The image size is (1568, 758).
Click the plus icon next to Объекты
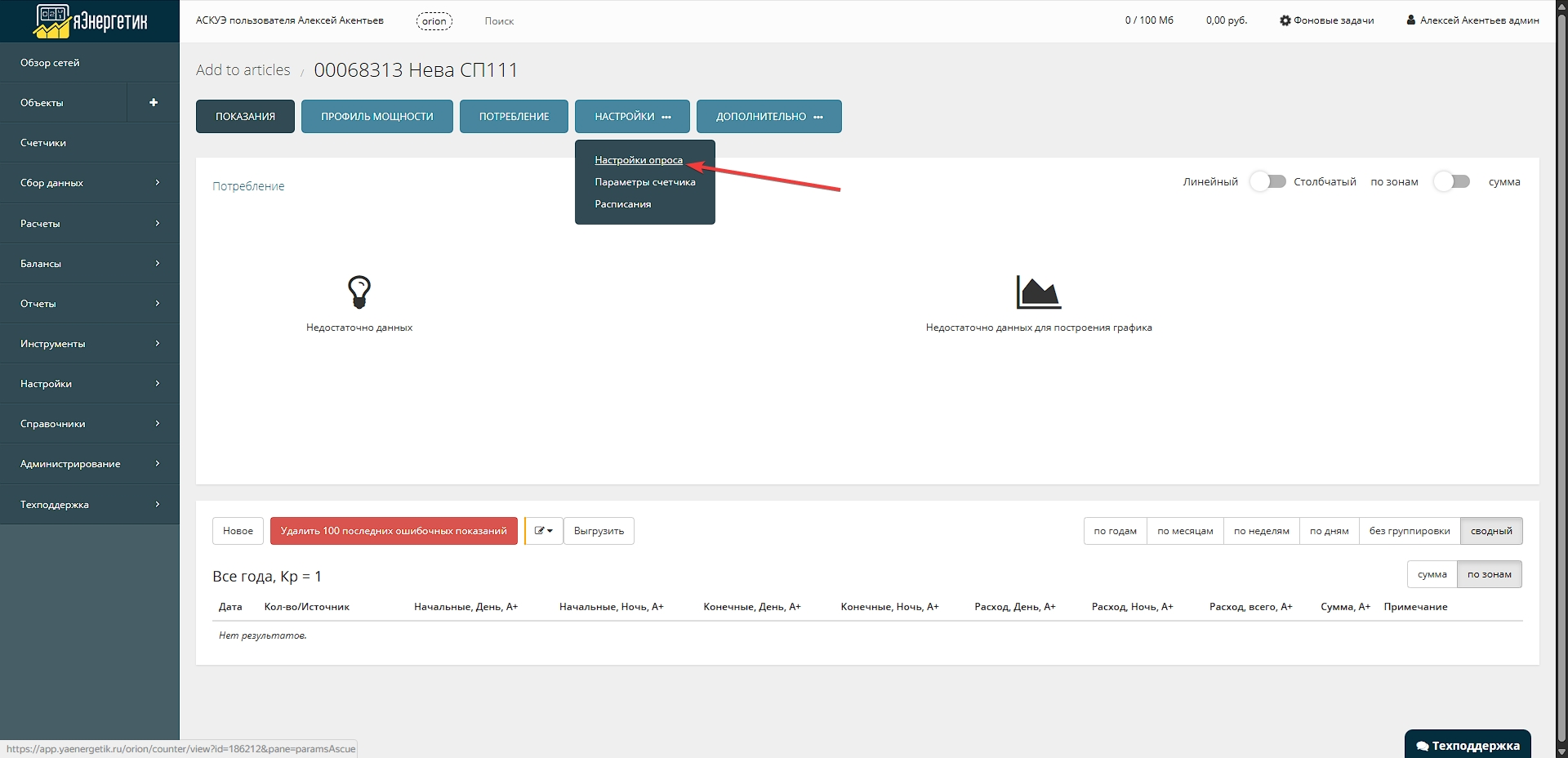[153, 103]
